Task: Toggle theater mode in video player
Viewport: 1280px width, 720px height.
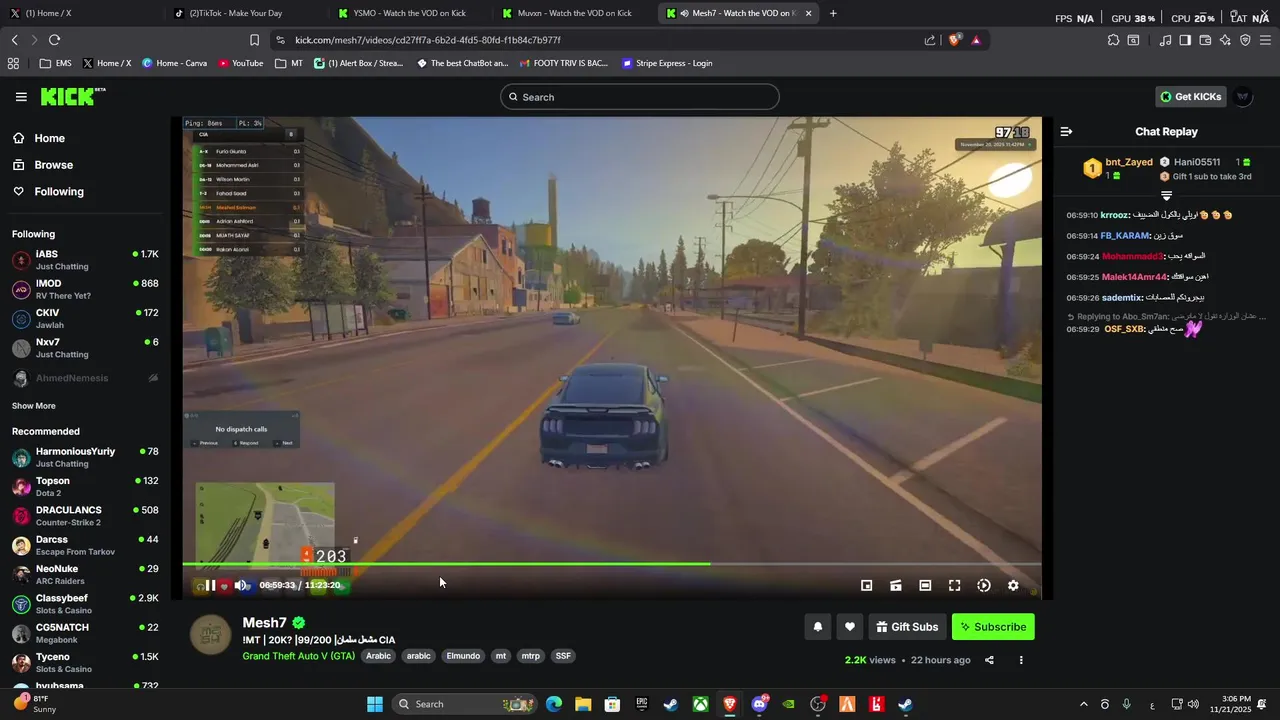Action: pyautogui.click(x=925, y=586)
